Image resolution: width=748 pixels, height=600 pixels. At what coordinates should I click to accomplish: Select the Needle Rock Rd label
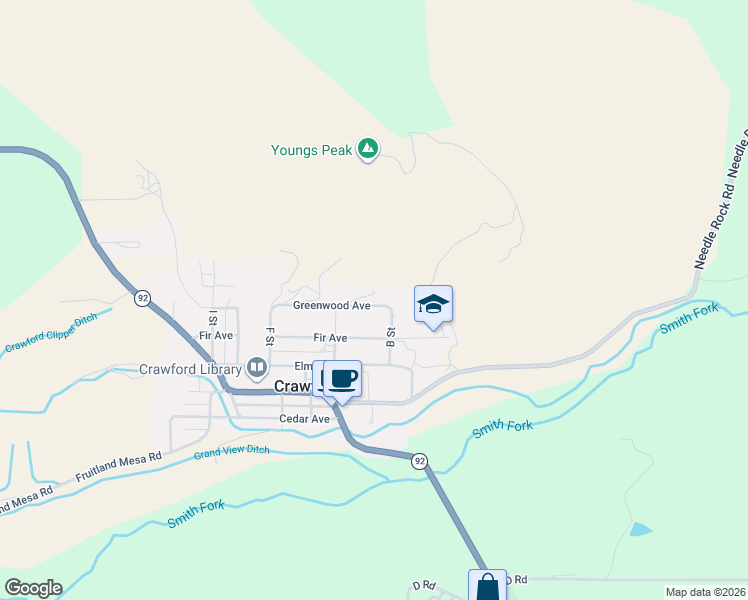coord(714,226)
